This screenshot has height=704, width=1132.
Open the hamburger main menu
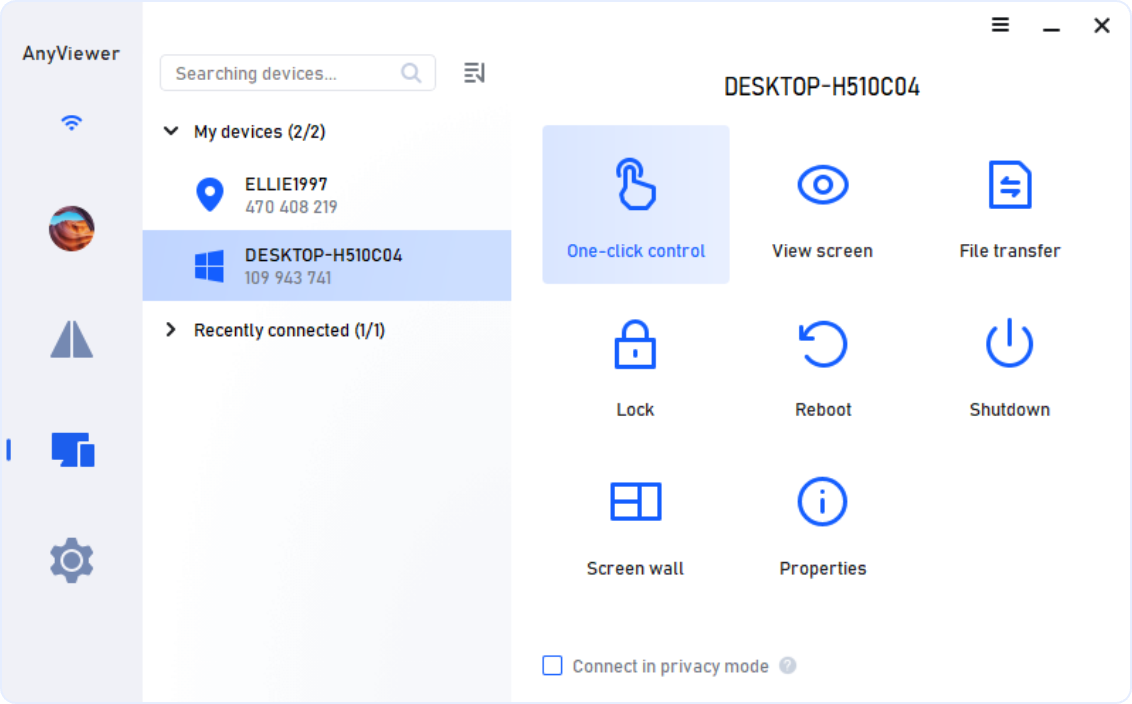pyautogui.click(x=1000, y=26)
